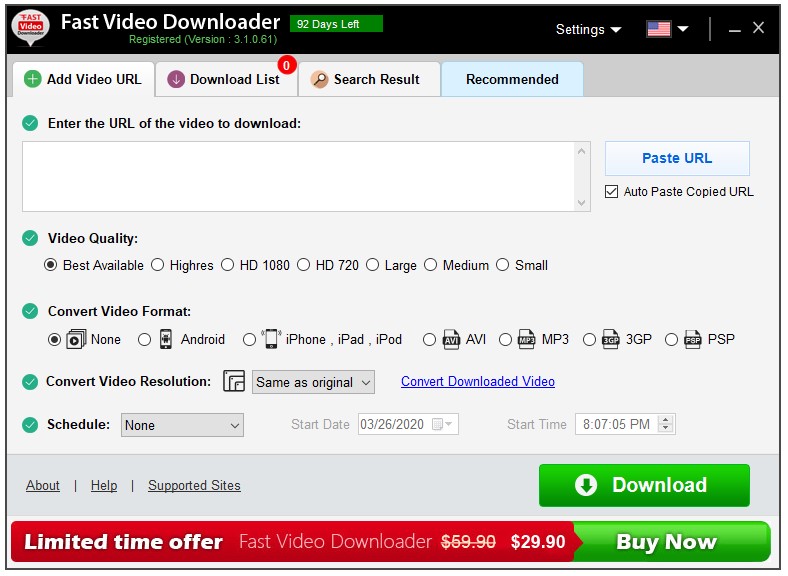Click the purple download arrow icon on Download List tab

(176, 79)
